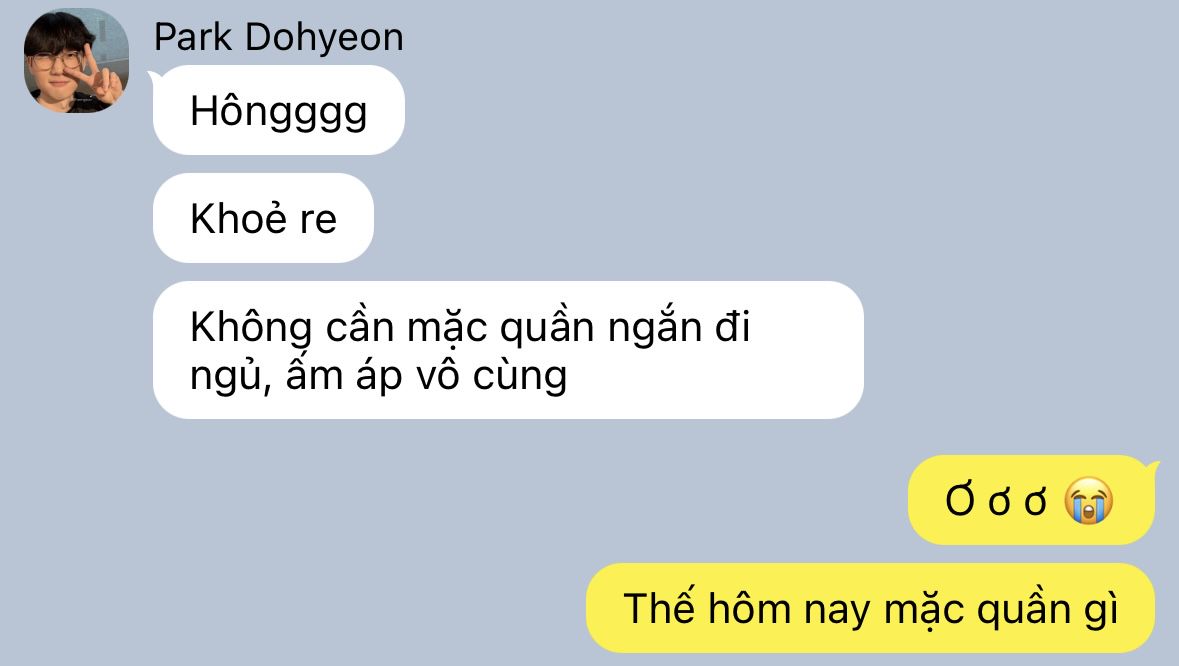The height and width of the screenshot is (666, 1179).
Task: Tap the "Thế hôm nay mặc quần gì" message
Action: tap(871, 607)
